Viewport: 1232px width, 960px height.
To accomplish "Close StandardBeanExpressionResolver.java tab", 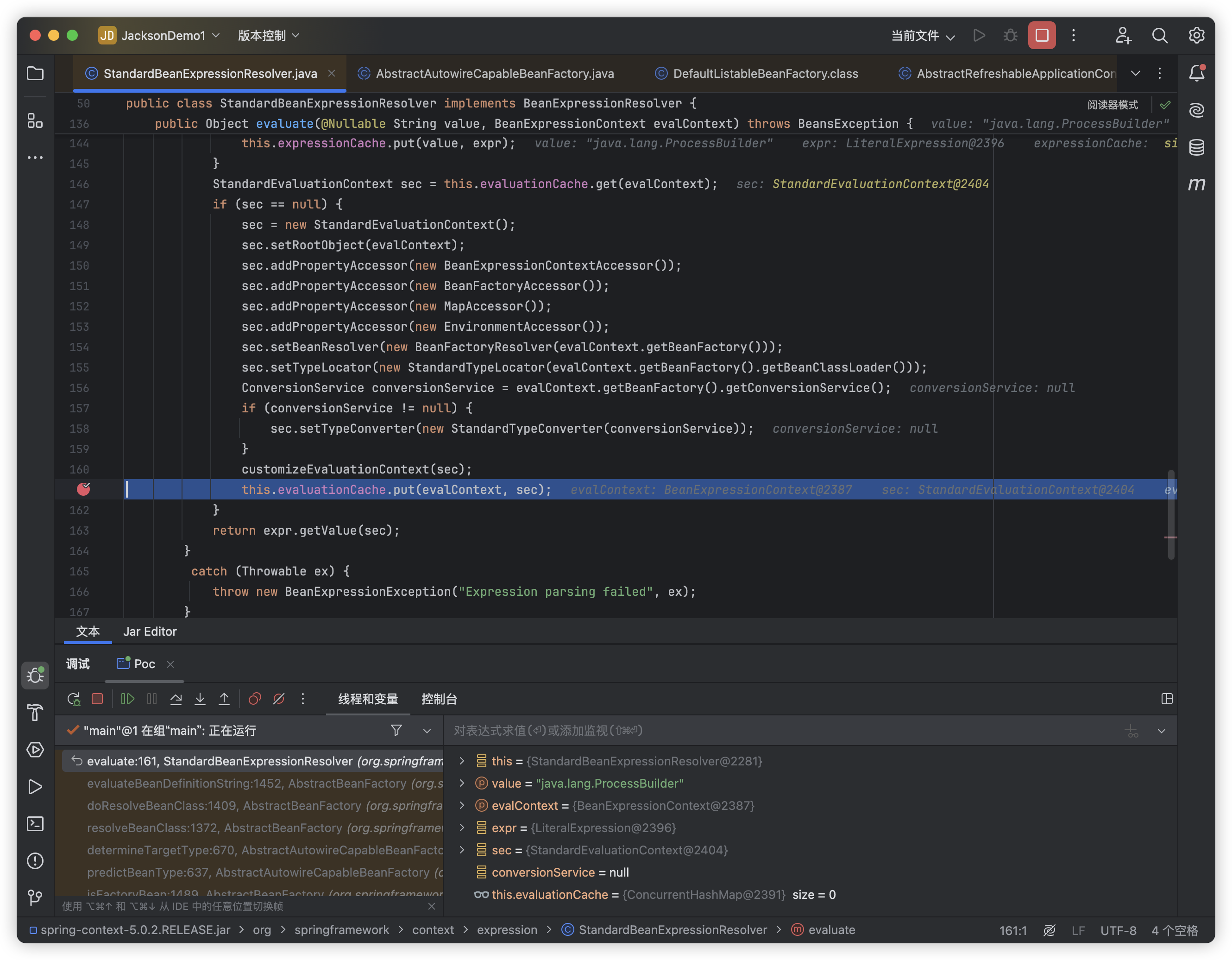I will 332,73.
